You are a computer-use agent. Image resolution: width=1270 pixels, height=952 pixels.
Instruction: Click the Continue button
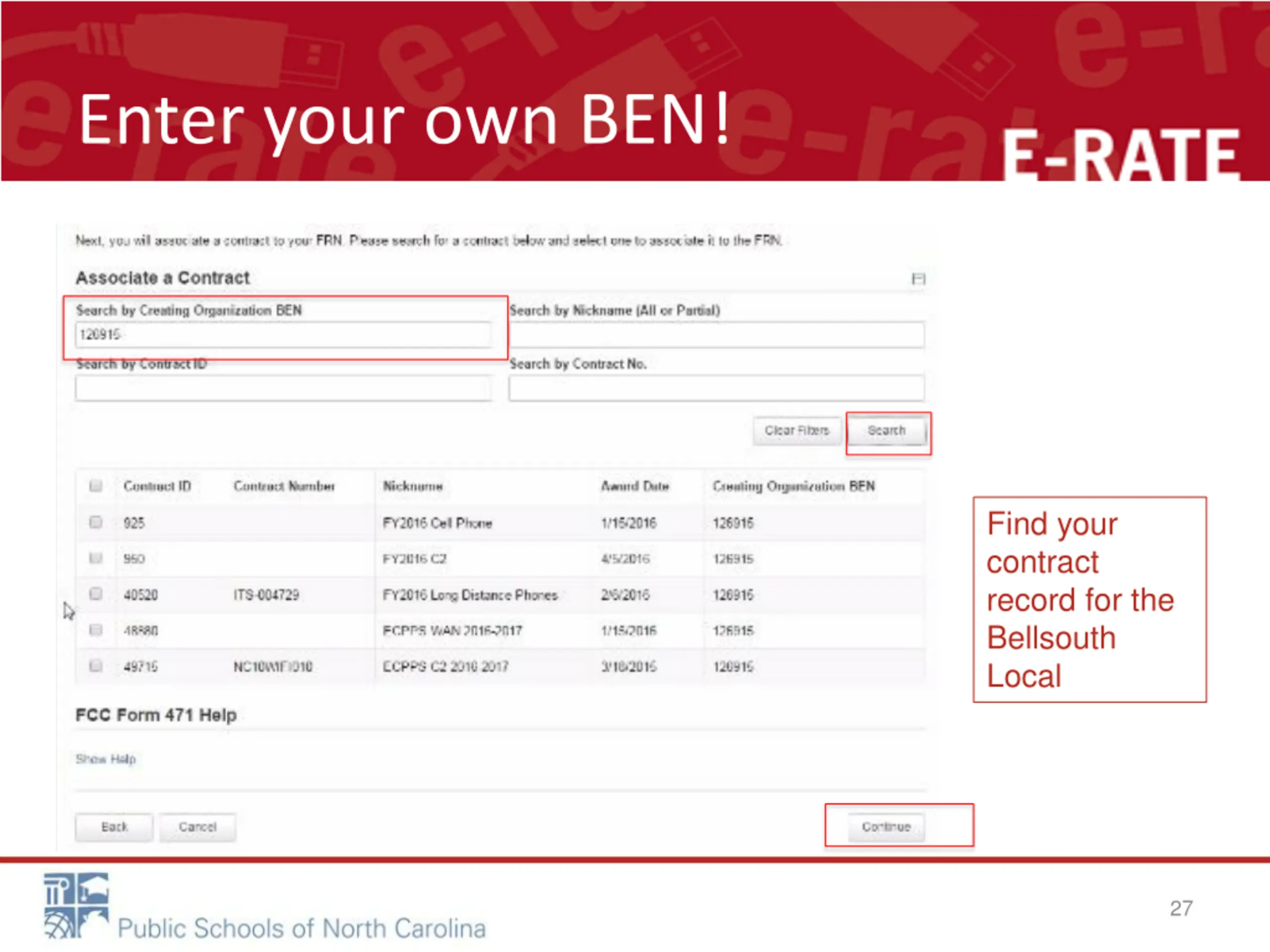887,827
